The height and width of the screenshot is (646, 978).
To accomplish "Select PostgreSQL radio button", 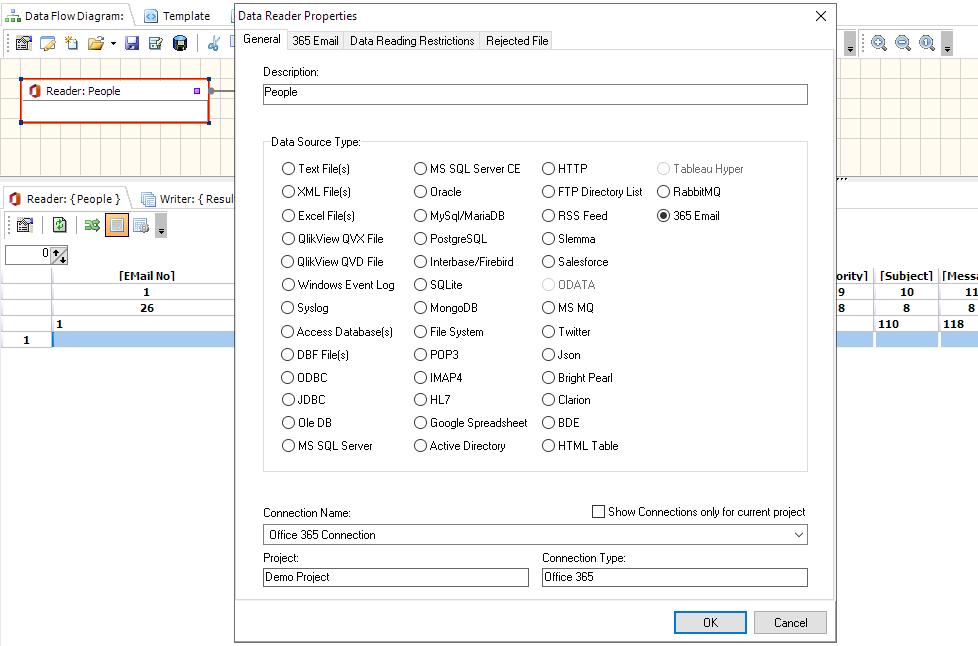I will [x=420, y=239].
